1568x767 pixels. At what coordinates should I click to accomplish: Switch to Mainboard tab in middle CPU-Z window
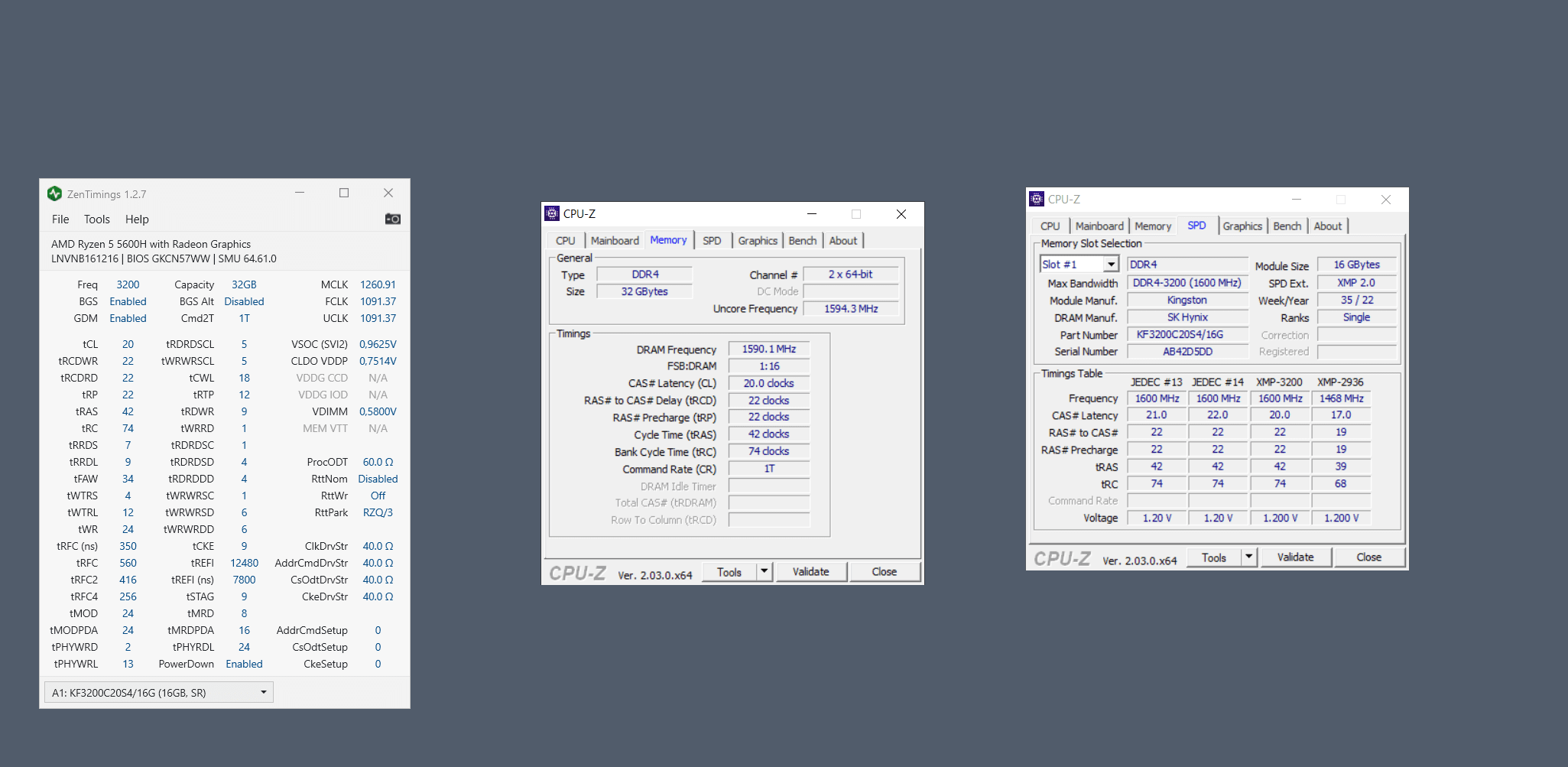point(615,240)
